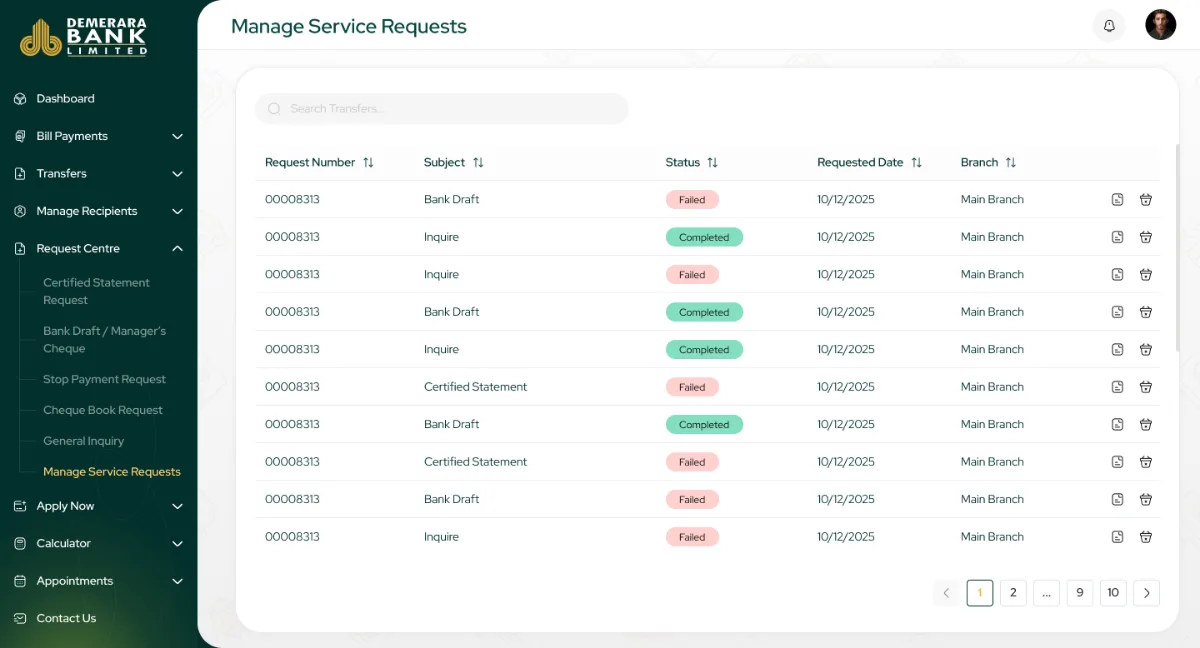Image resolution: width=1200 pixels, height=648 pixels.
Task: Click the Search Transfers input field
Action: click(442, 109)
